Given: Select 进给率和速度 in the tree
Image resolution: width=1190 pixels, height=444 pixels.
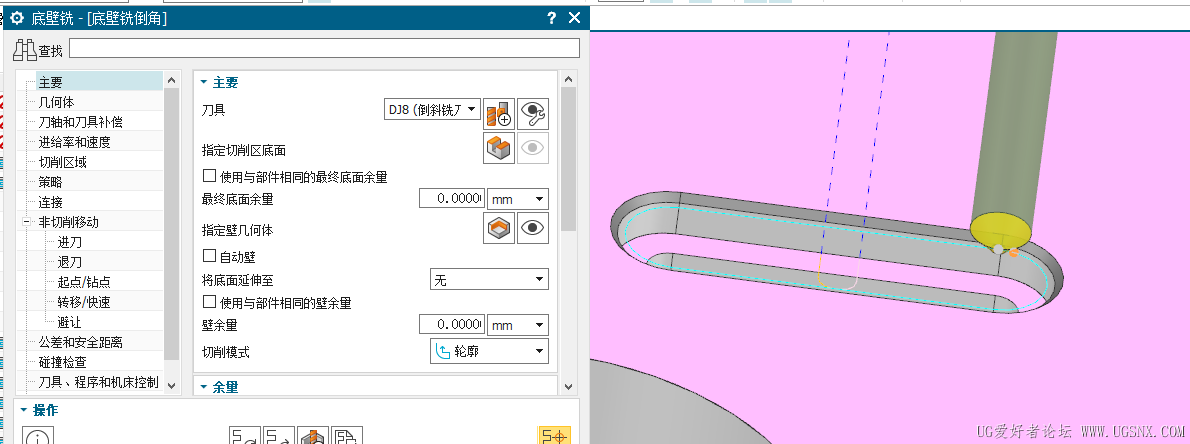Looking at the screenshot, I should tap(74, 142).
